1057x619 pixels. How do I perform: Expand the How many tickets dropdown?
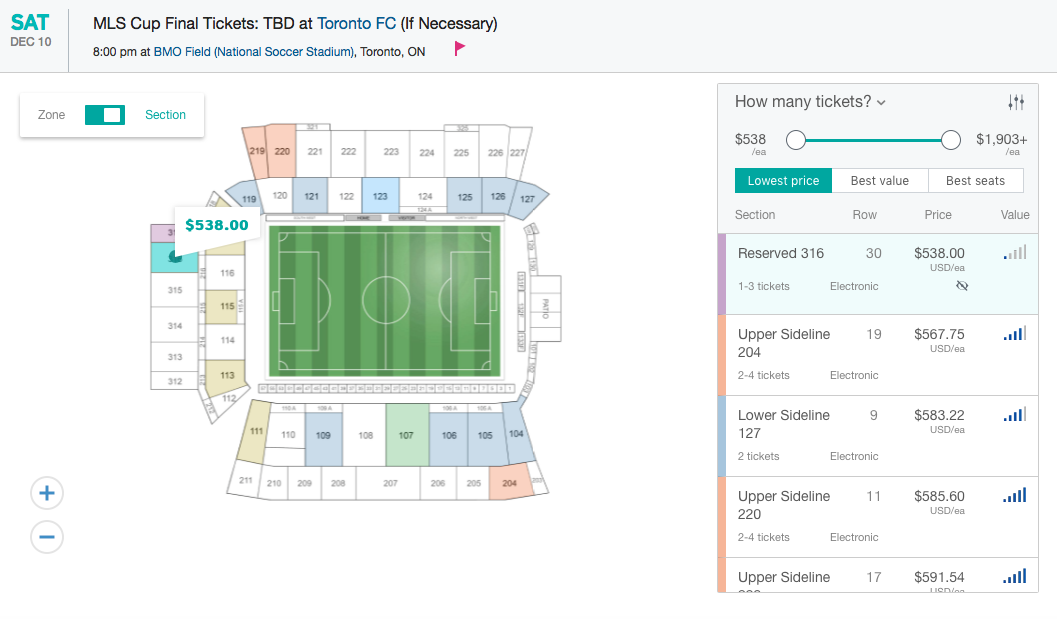click(810, 102)
